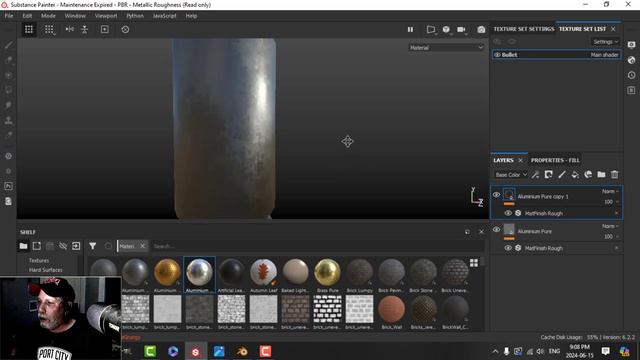Add a new paint layer
This screenshot has width=640, height=360.
coord(562,175)
